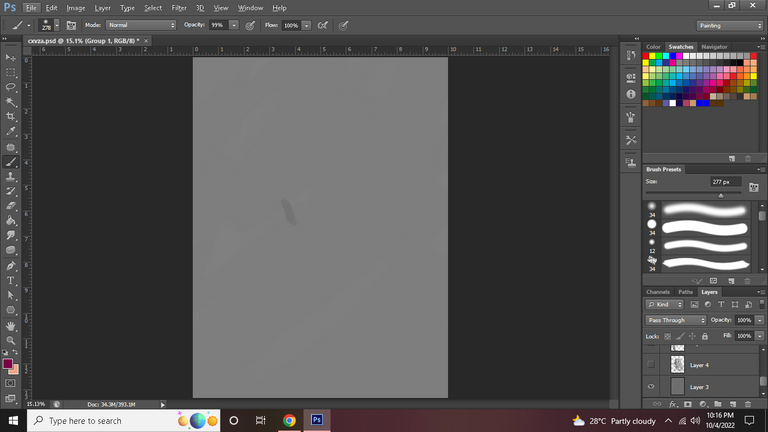The height and width of the screenshot is (432, 768).
Task: Select the Crop tool
Action: 10,117
